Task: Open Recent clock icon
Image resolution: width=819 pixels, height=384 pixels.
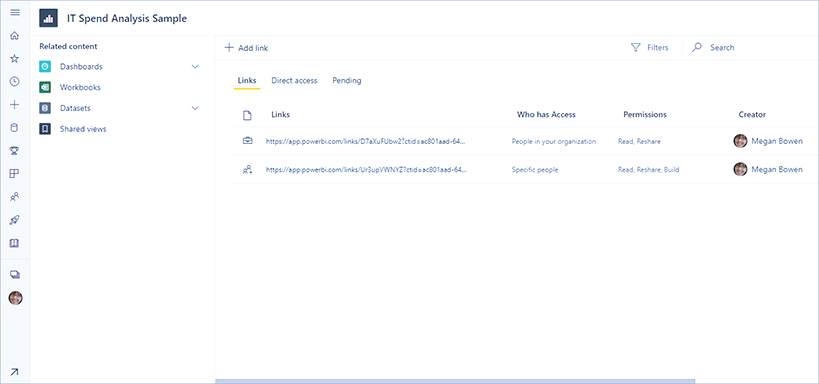Action: tap(15, 82)
